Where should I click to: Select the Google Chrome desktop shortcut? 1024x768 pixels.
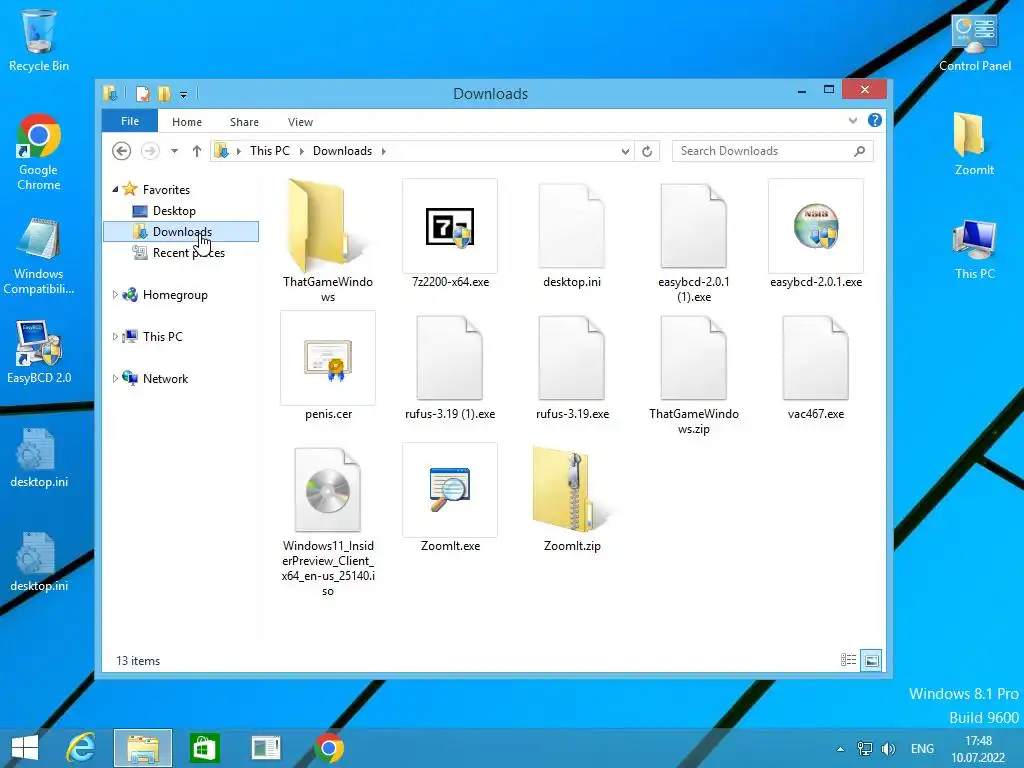tap(39, 152)
